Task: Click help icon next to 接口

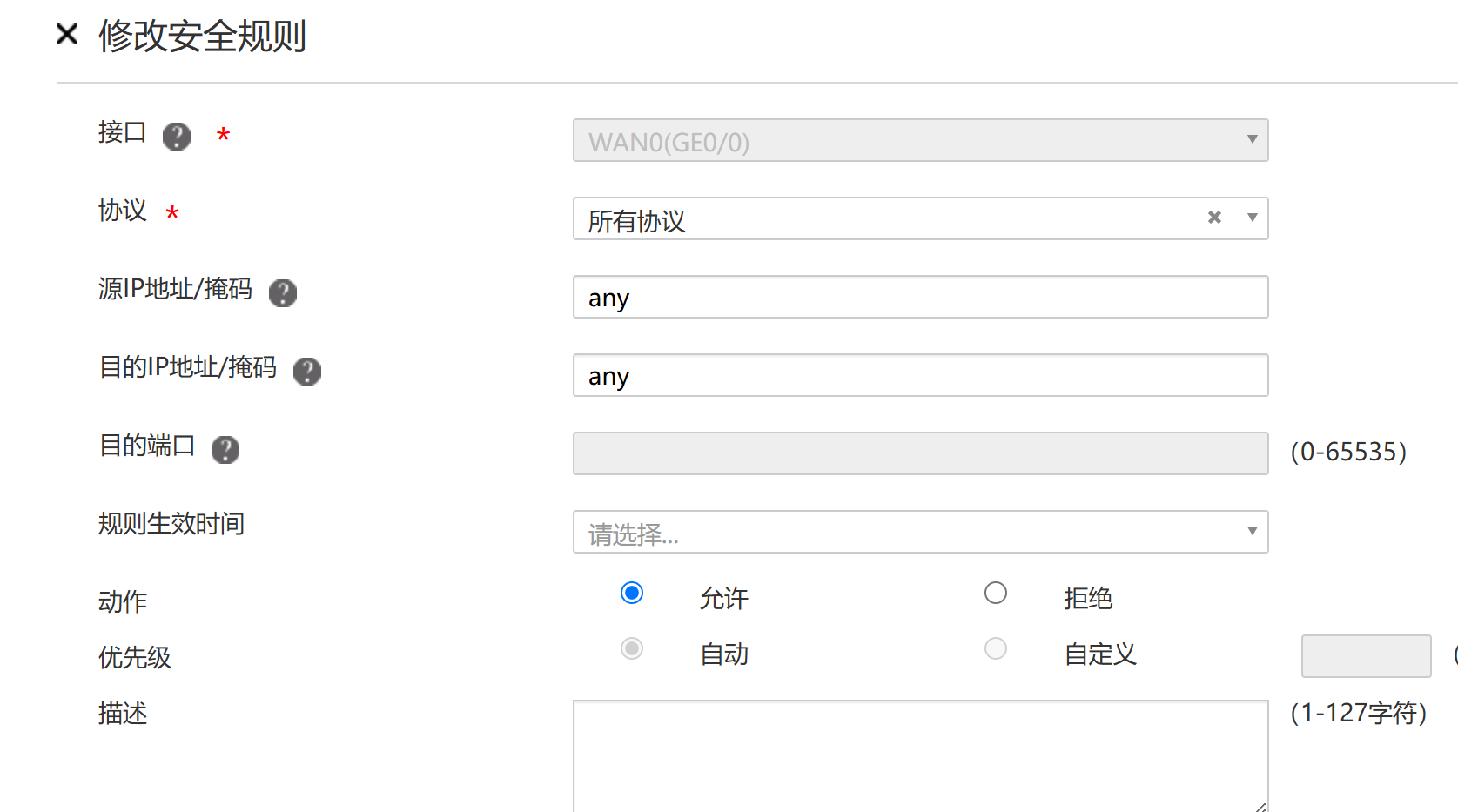Action: click(x=177, y=137)
